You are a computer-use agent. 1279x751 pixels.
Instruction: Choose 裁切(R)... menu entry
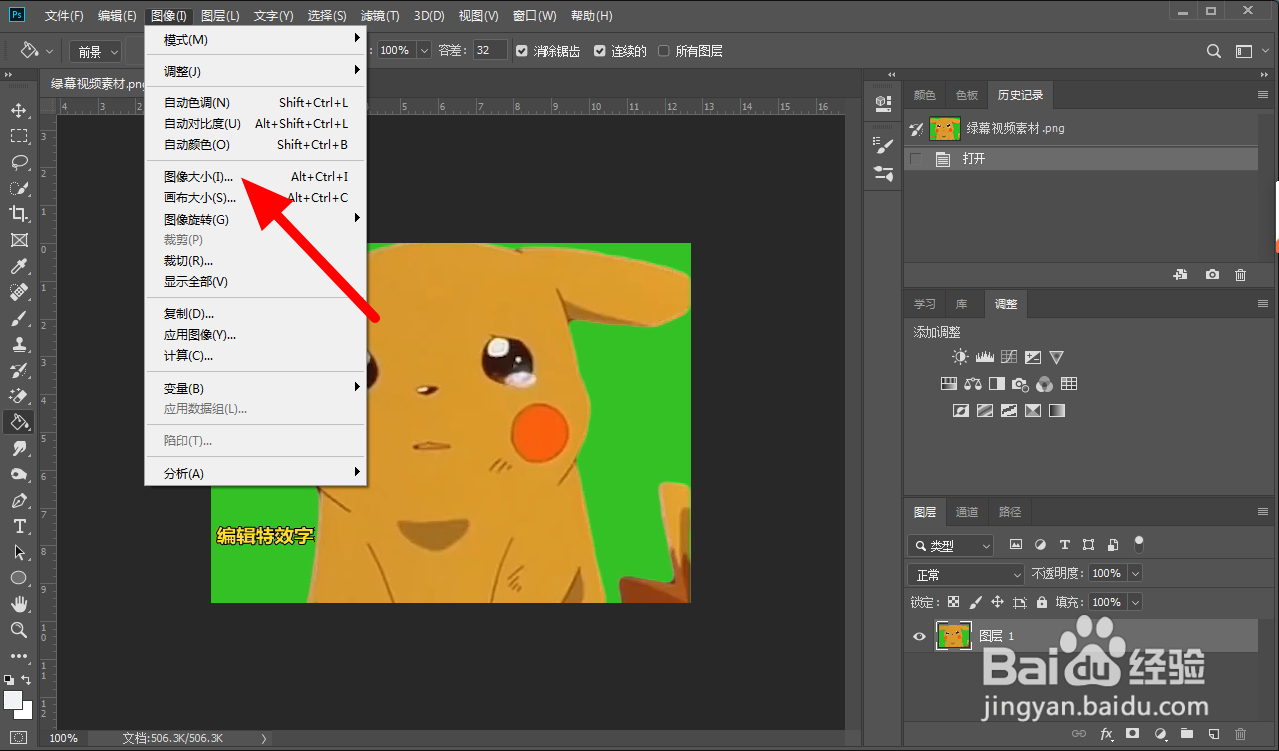[256, 261]
